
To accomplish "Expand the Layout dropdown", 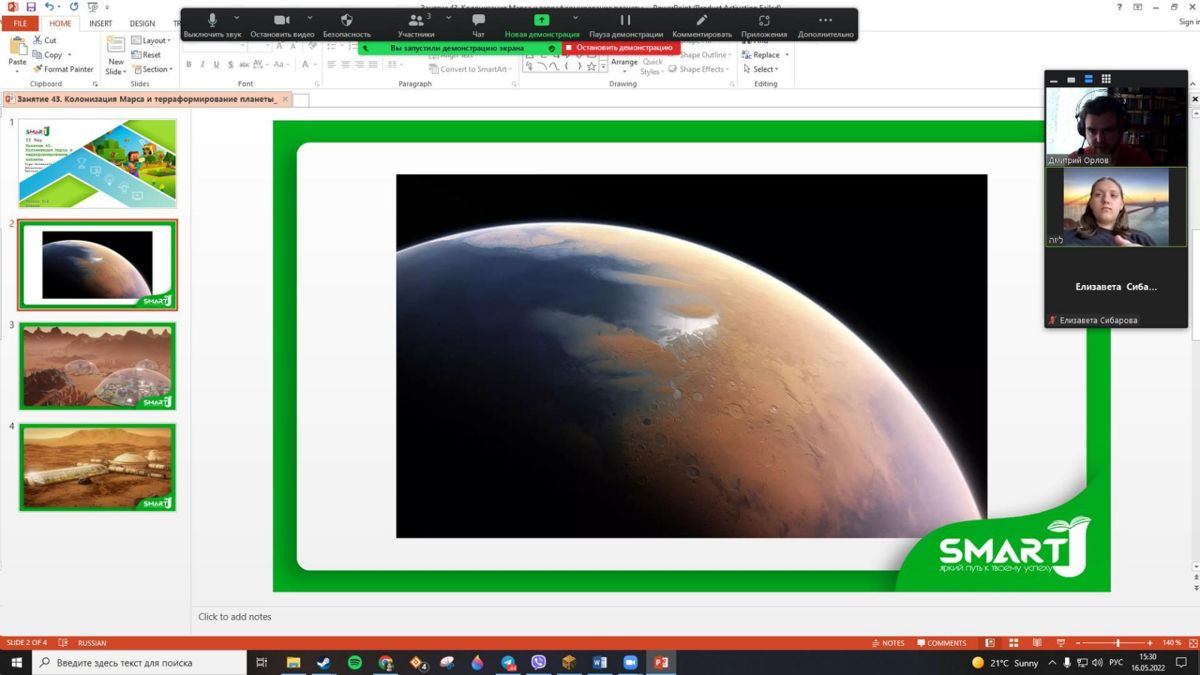I will [155, 41].
